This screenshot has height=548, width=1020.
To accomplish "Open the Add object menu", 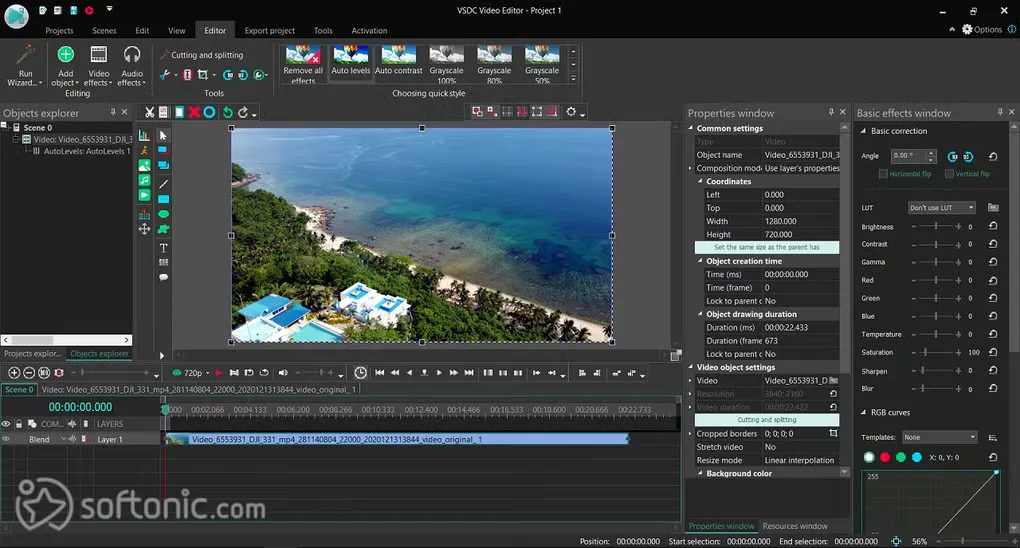I will tap(65, 65).
